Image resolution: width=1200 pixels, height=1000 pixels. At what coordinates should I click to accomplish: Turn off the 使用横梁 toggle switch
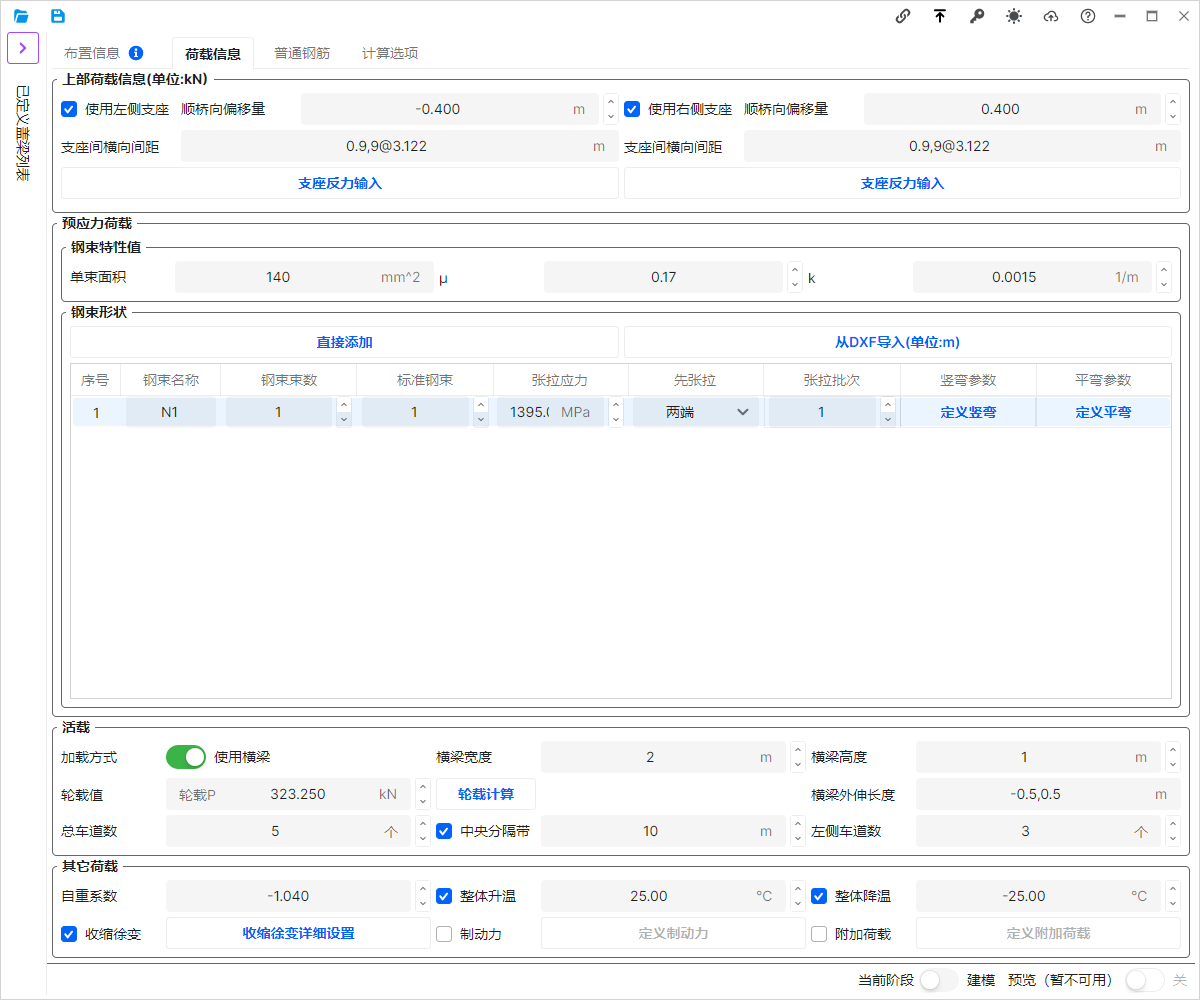click(186, 757)
